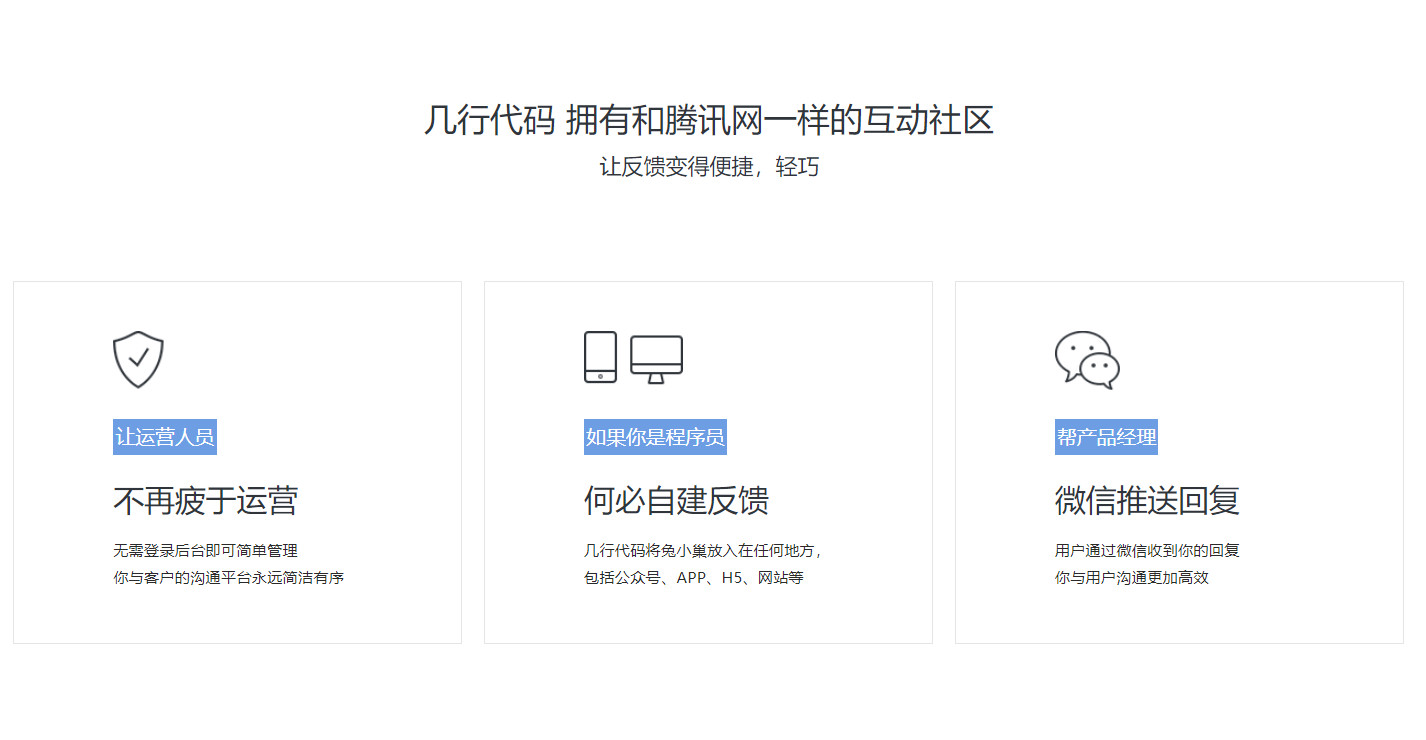Click the shield checkmark icon

(138, 359)
